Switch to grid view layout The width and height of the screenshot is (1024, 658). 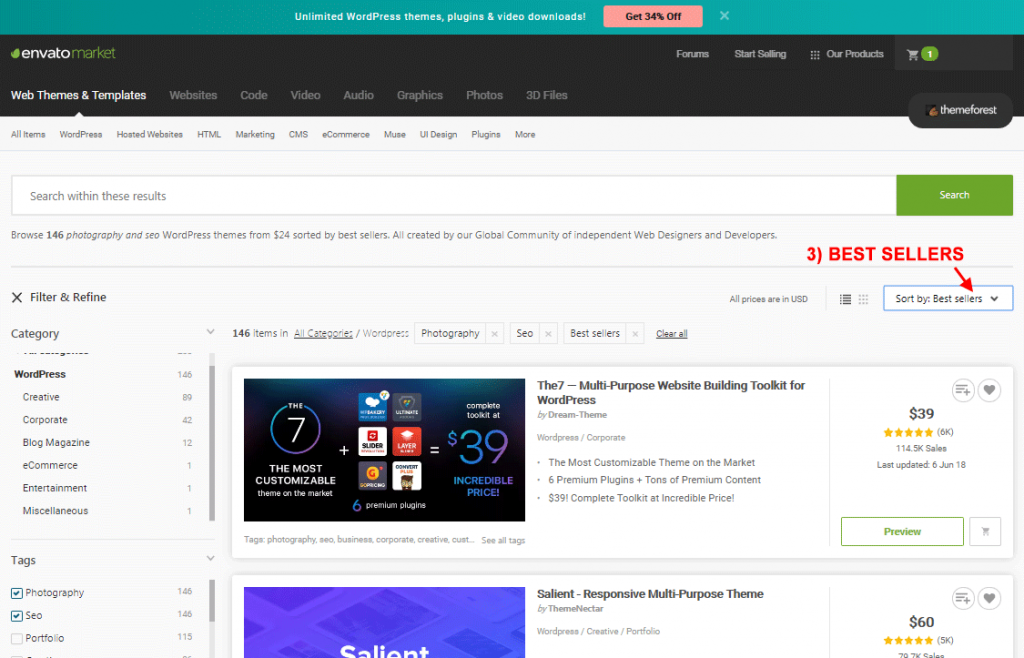[x=863, y=299]
